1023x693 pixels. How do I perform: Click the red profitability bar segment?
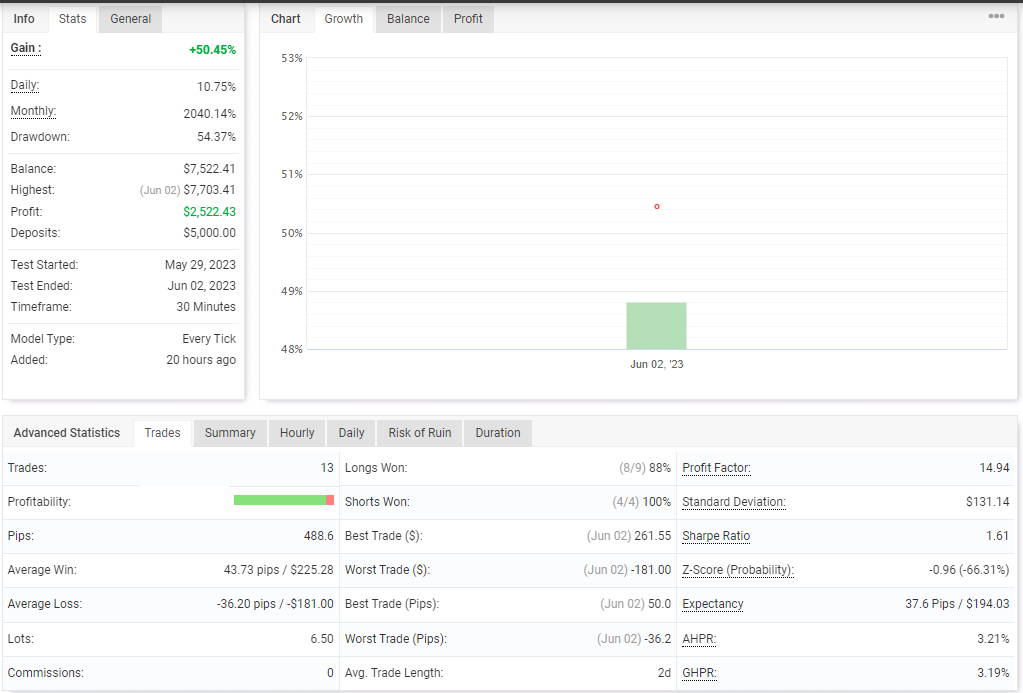pyautogui.click(x=330, y=500)
